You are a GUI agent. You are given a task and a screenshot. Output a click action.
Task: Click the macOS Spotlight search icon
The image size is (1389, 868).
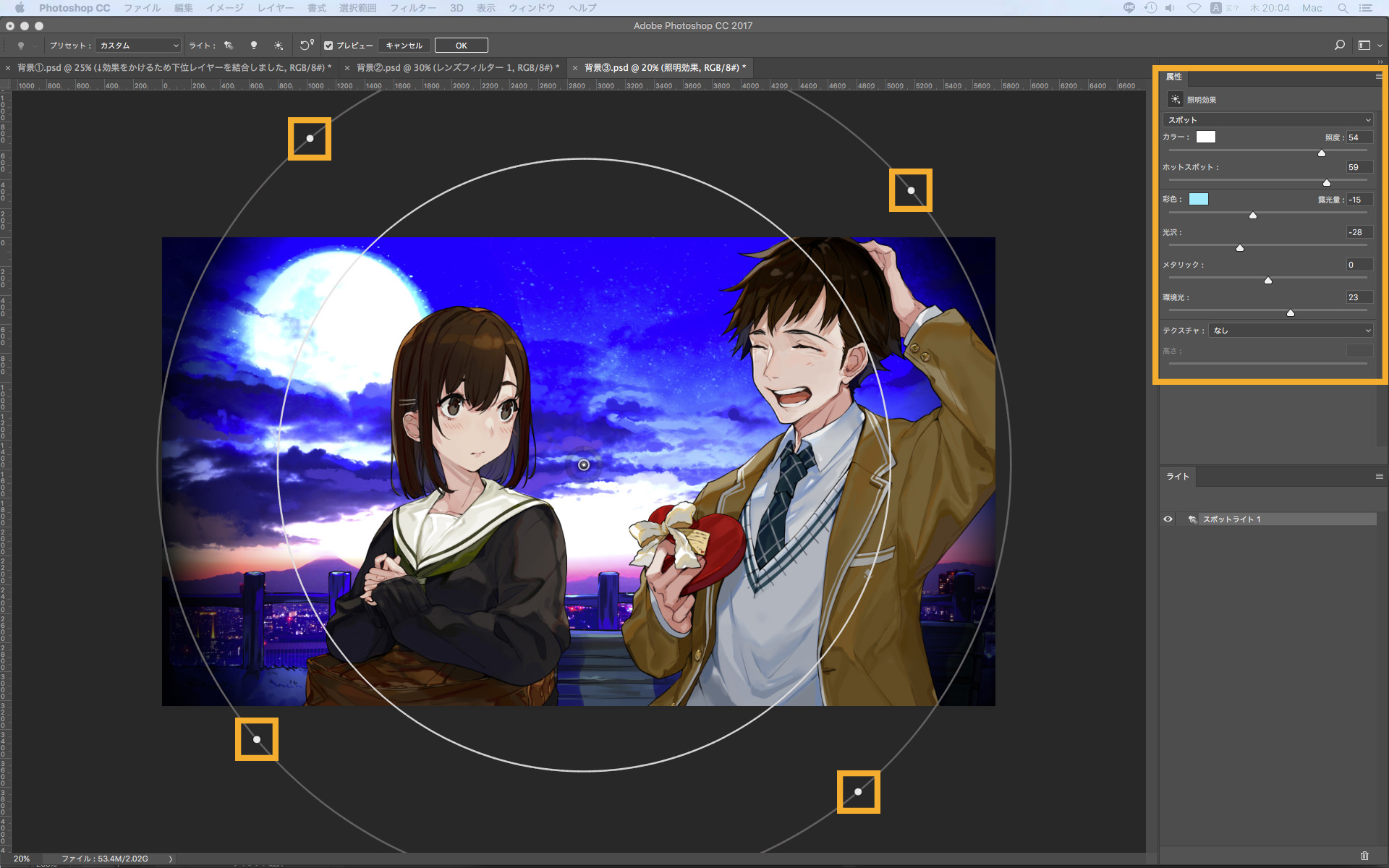pyautogui.click(x=1343, y=8)
